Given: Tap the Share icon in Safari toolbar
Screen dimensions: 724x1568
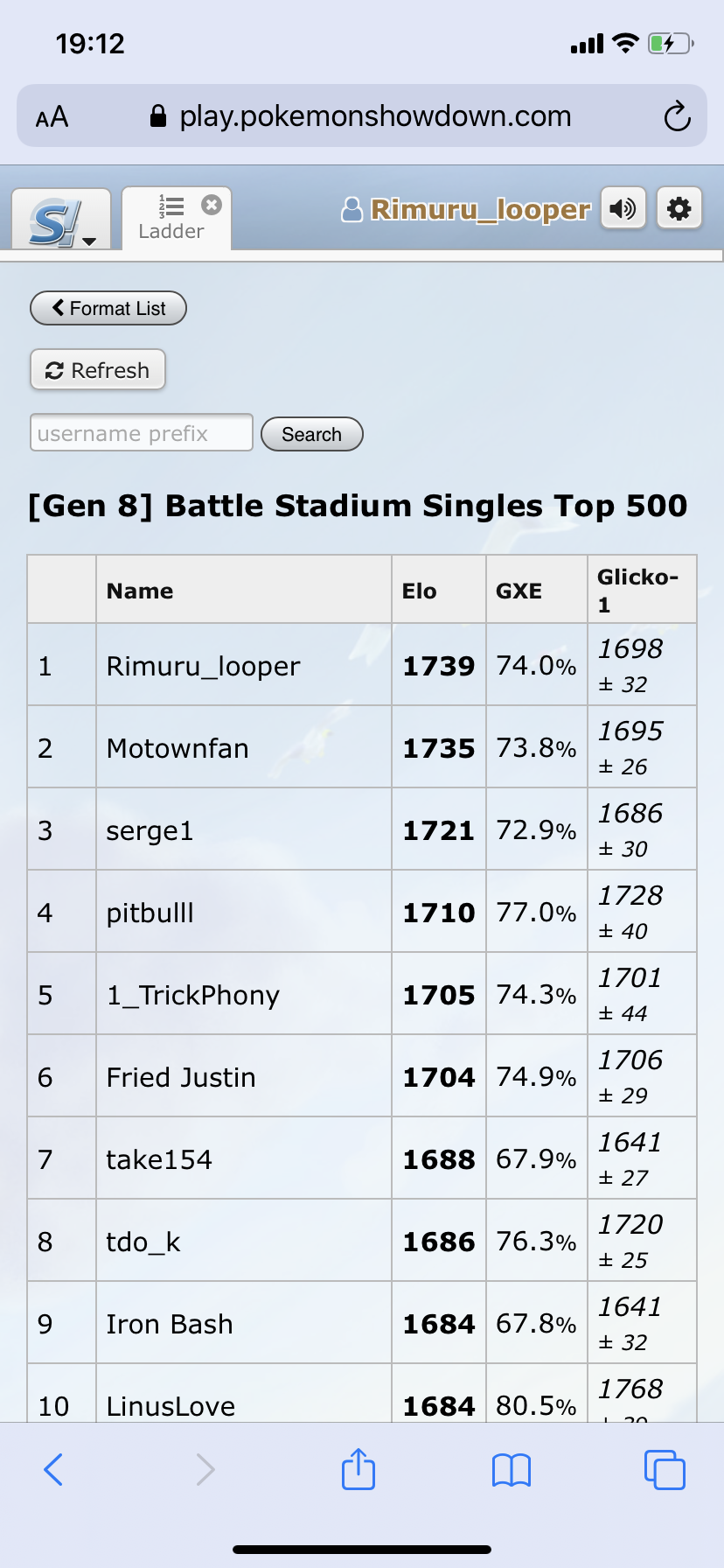Looking at the screenshot, I should pyautogui.click(x=358, y=1469).
